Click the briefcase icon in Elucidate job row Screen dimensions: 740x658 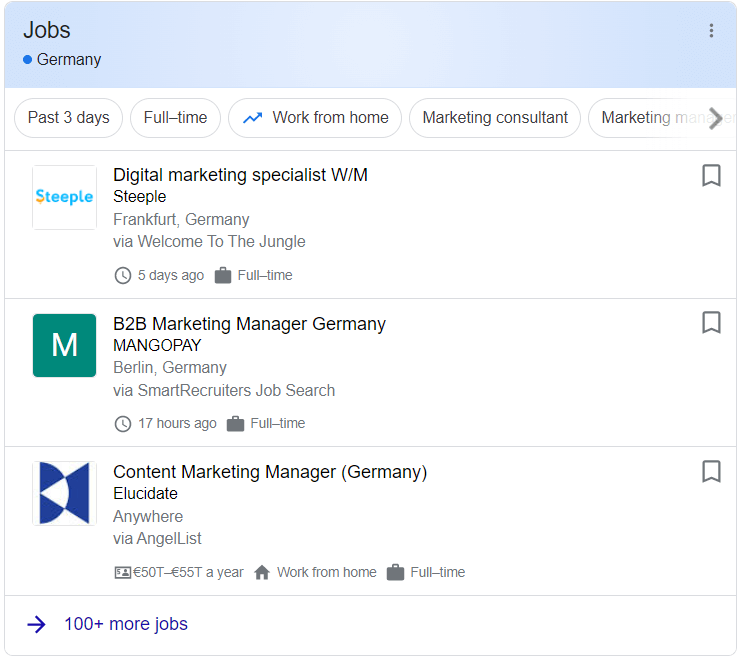395,572
